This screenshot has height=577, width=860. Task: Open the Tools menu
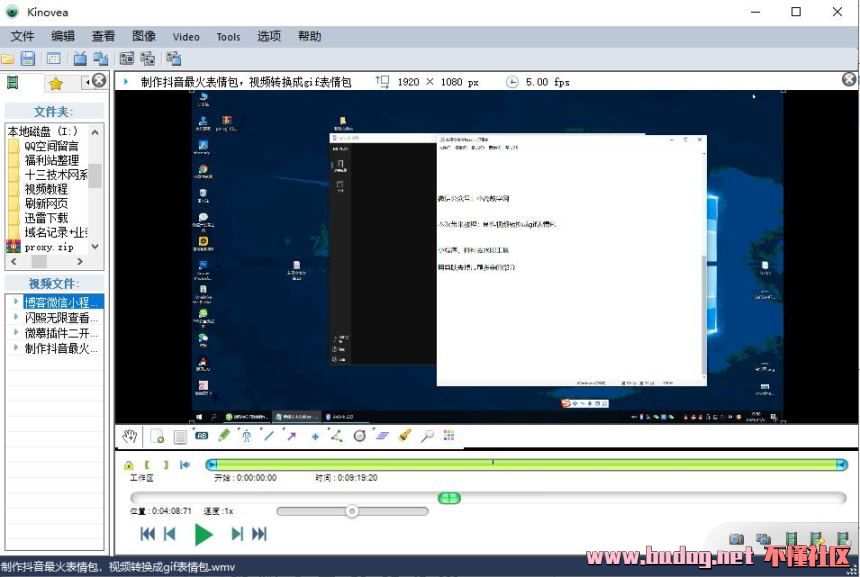pyautogui.click(x=228, y=37)
